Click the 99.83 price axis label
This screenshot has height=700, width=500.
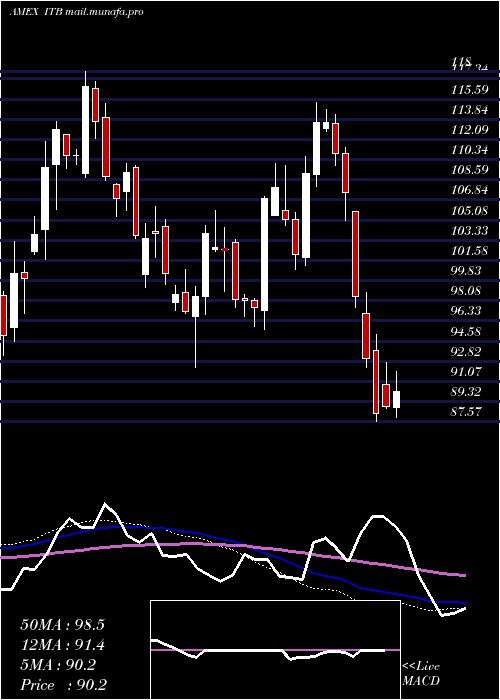(x=466, y=271)
